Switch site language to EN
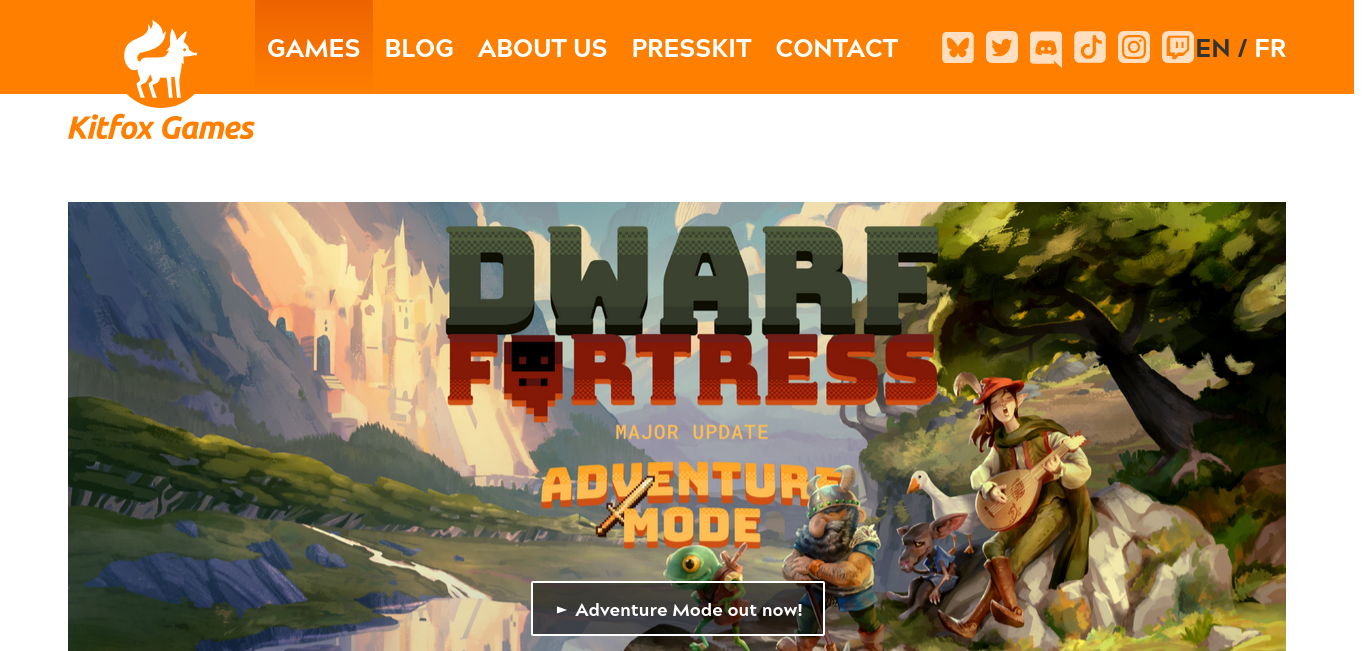The image size is (1366, 651). [1213, 48]
